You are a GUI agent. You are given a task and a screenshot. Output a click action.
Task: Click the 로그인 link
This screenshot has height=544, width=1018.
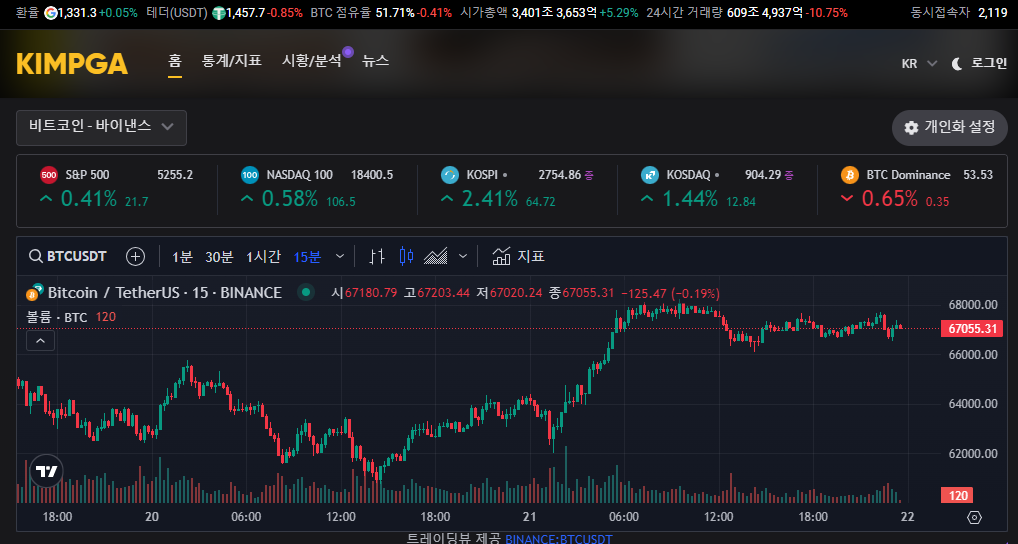pos(989,63)
